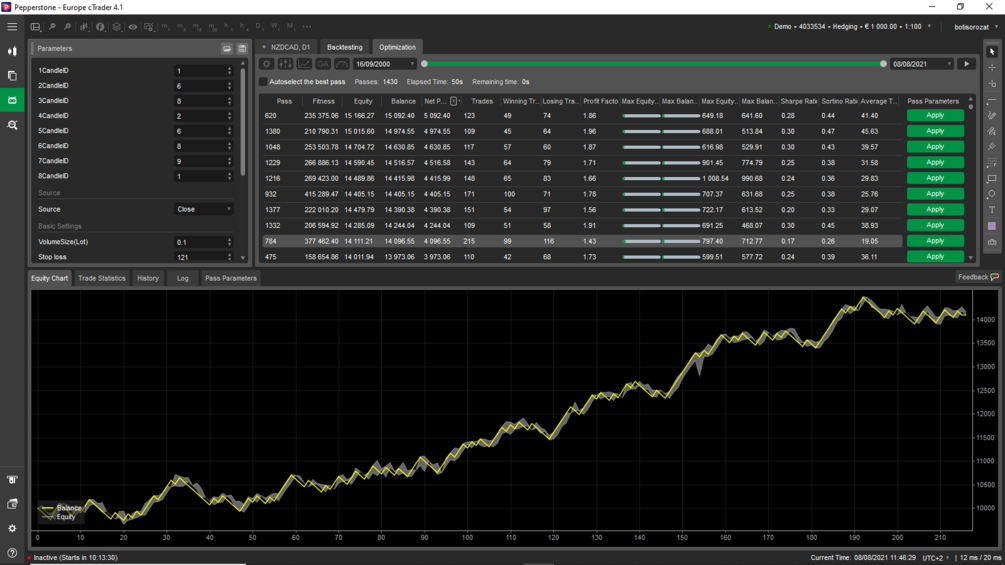
Task: Open the Copy section in the left sidebar
Action: [12, 76]
